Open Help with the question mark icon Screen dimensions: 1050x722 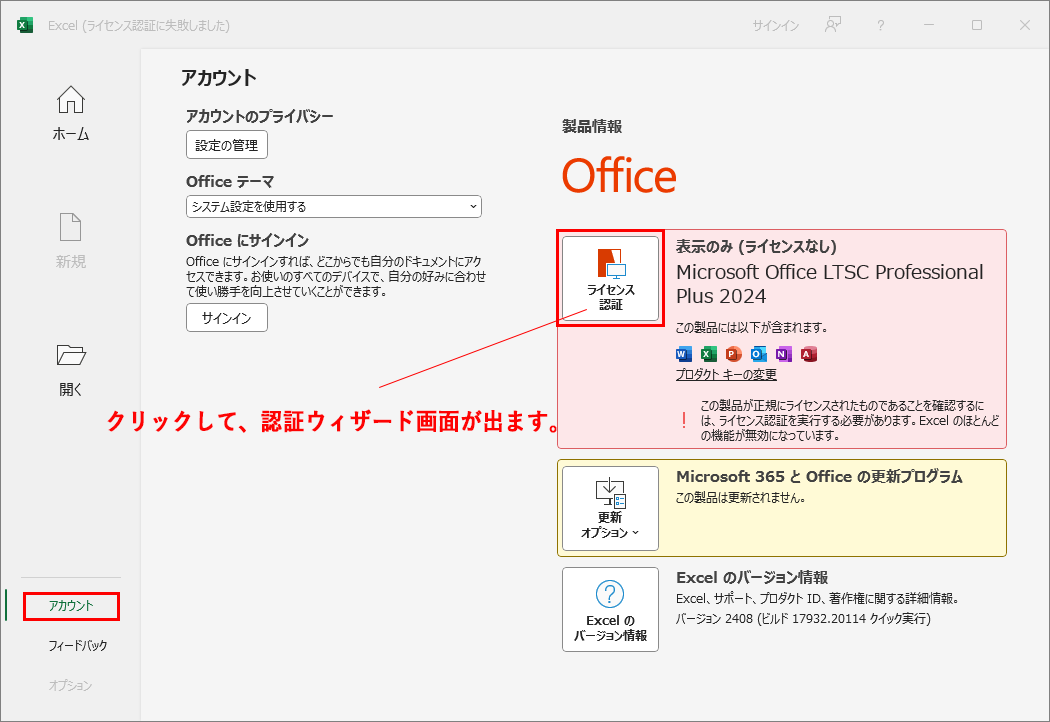[x=881, y=25]
